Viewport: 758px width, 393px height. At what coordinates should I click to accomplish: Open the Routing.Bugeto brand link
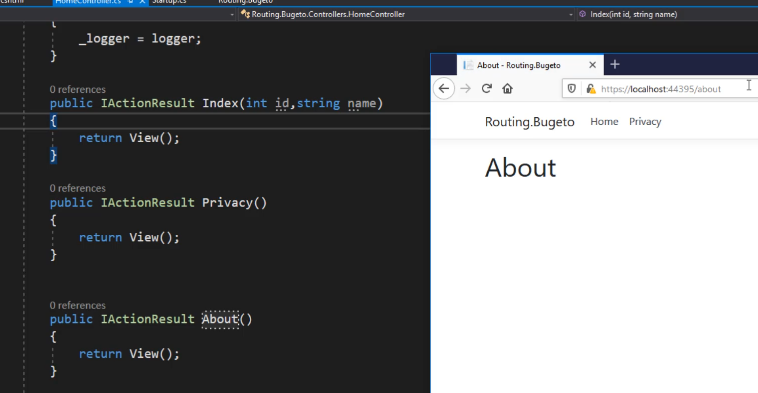click(529, 122)
